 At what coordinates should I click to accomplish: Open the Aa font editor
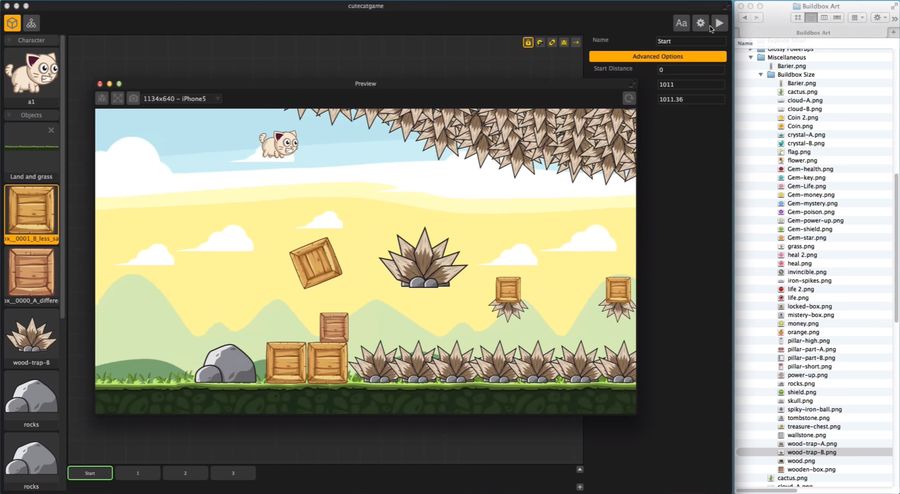pos(681,22)
